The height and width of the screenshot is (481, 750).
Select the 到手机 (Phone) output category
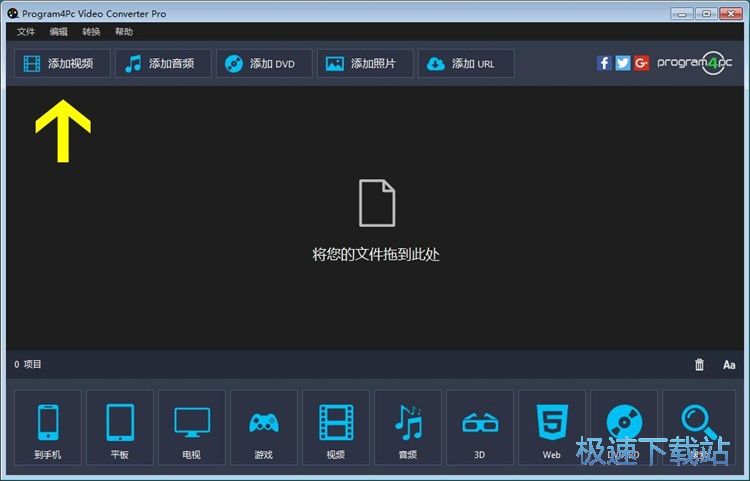point(48,427)
